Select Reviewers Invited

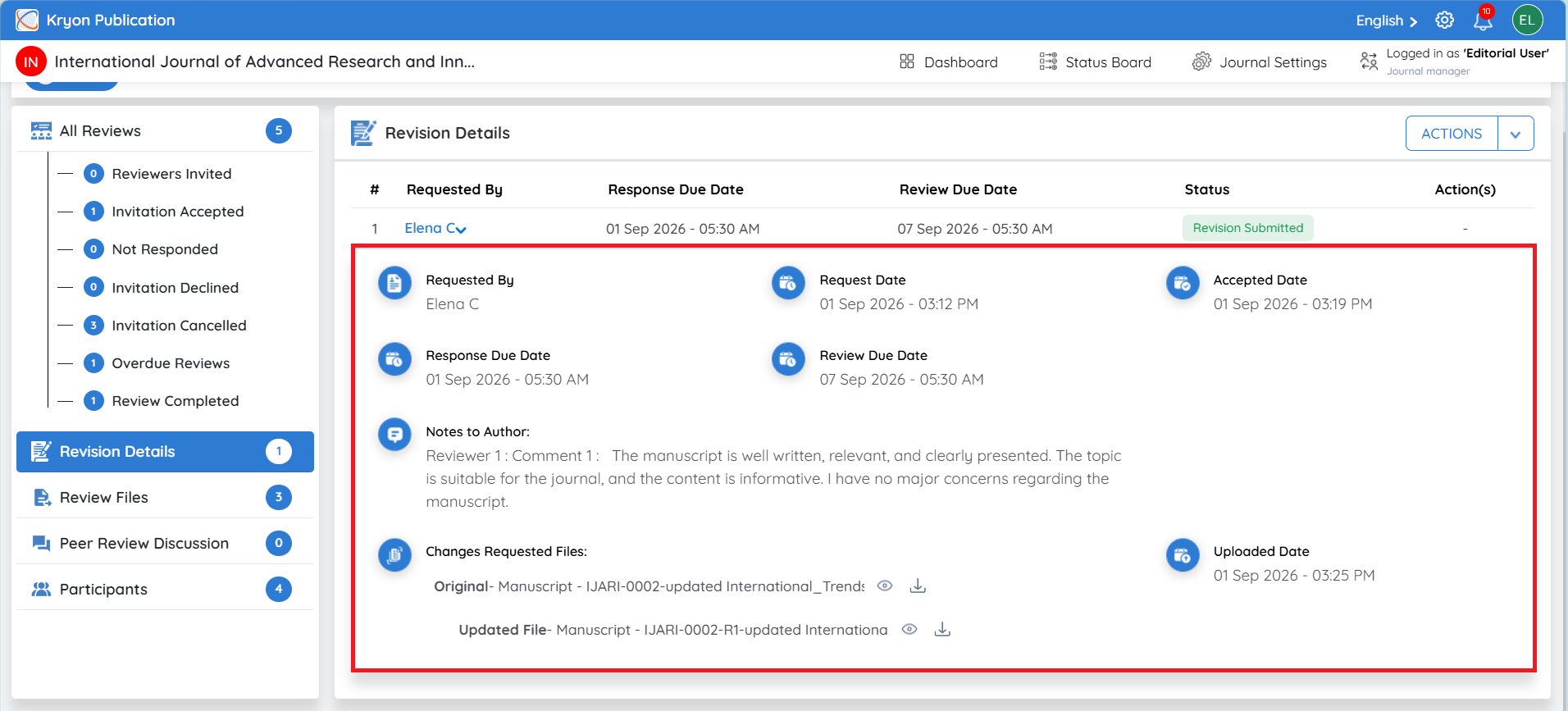171,174
